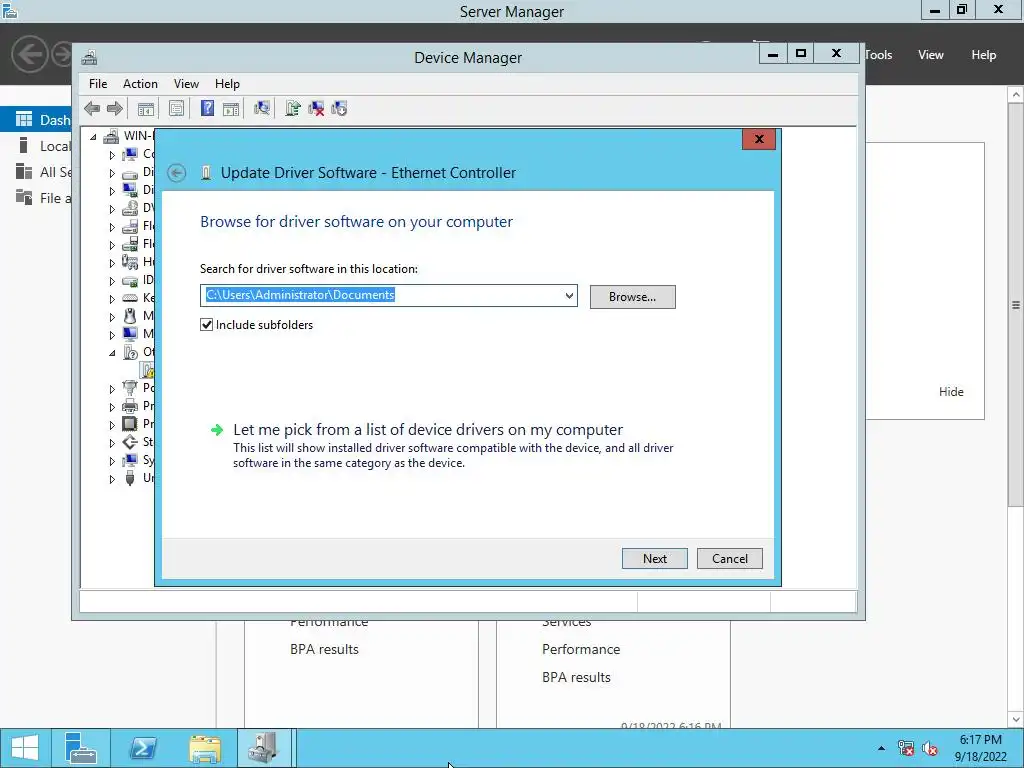The height and width of the screenshot is (768, 1024).
Task: Open Windows PowerShell from the taskbar
Action: click(142, 748)
